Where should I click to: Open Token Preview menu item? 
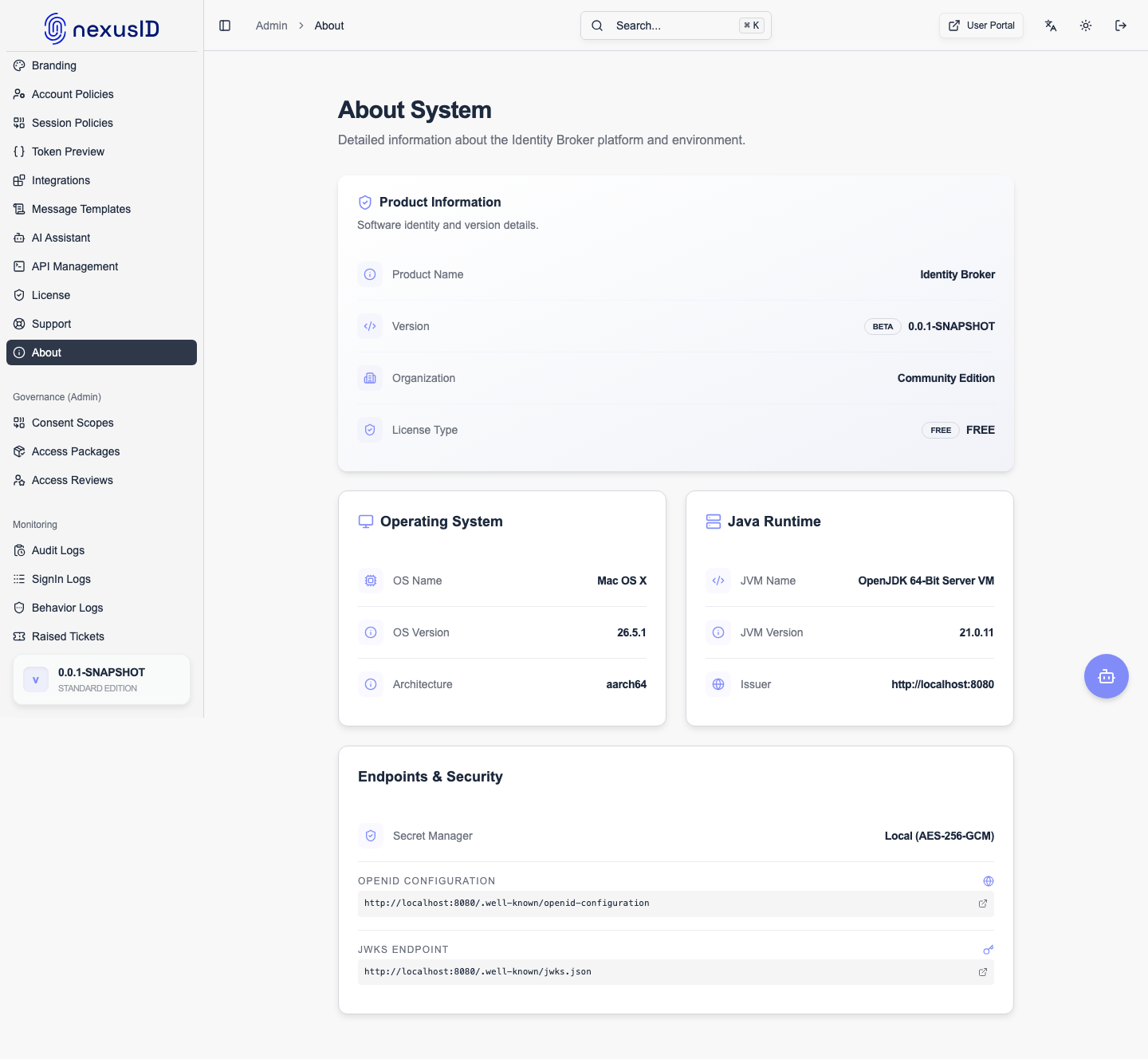(x=101, y=152)
